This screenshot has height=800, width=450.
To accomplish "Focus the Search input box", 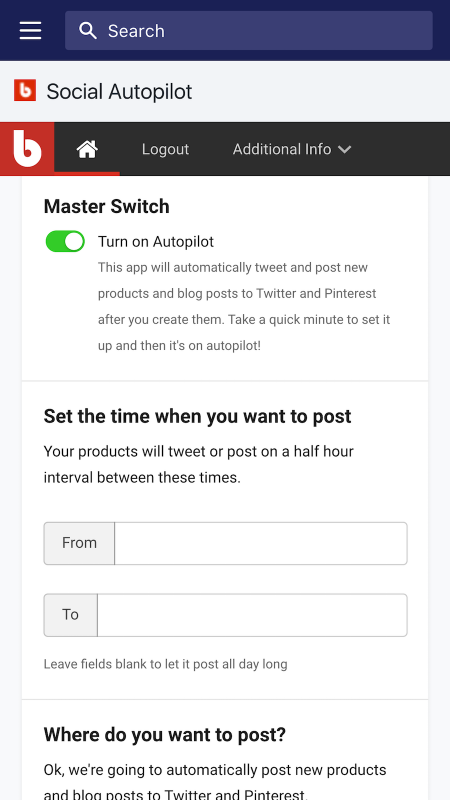I will point(248,31).
